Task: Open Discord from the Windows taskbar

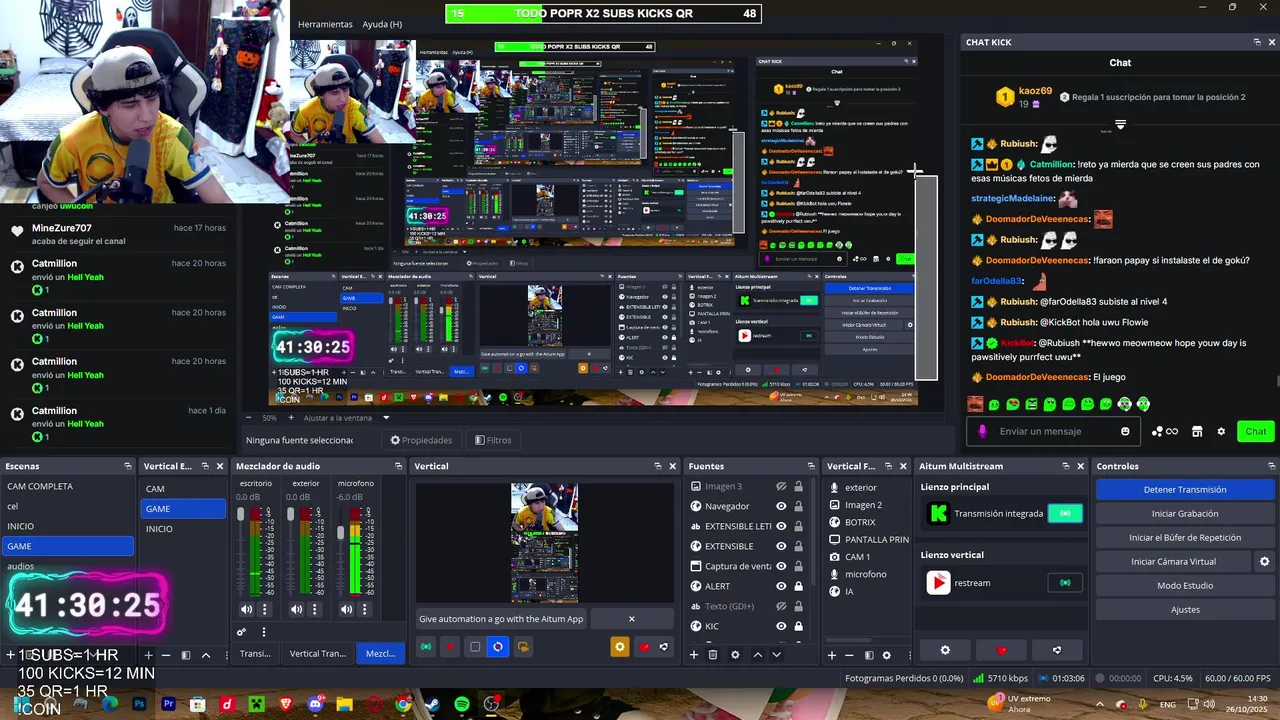Action: [316, 704]
